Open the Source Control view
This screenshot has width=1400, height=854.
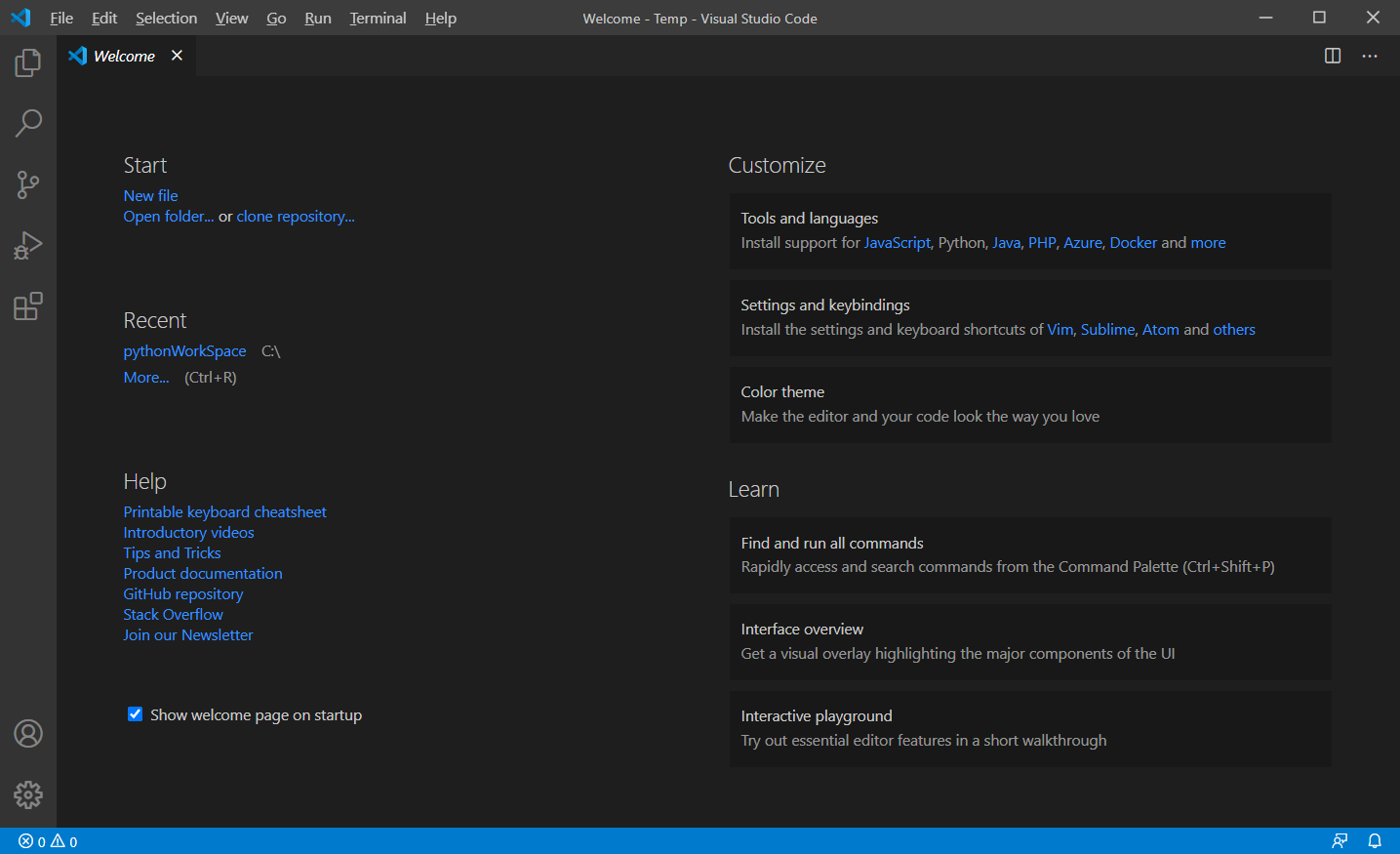[28, 184]
